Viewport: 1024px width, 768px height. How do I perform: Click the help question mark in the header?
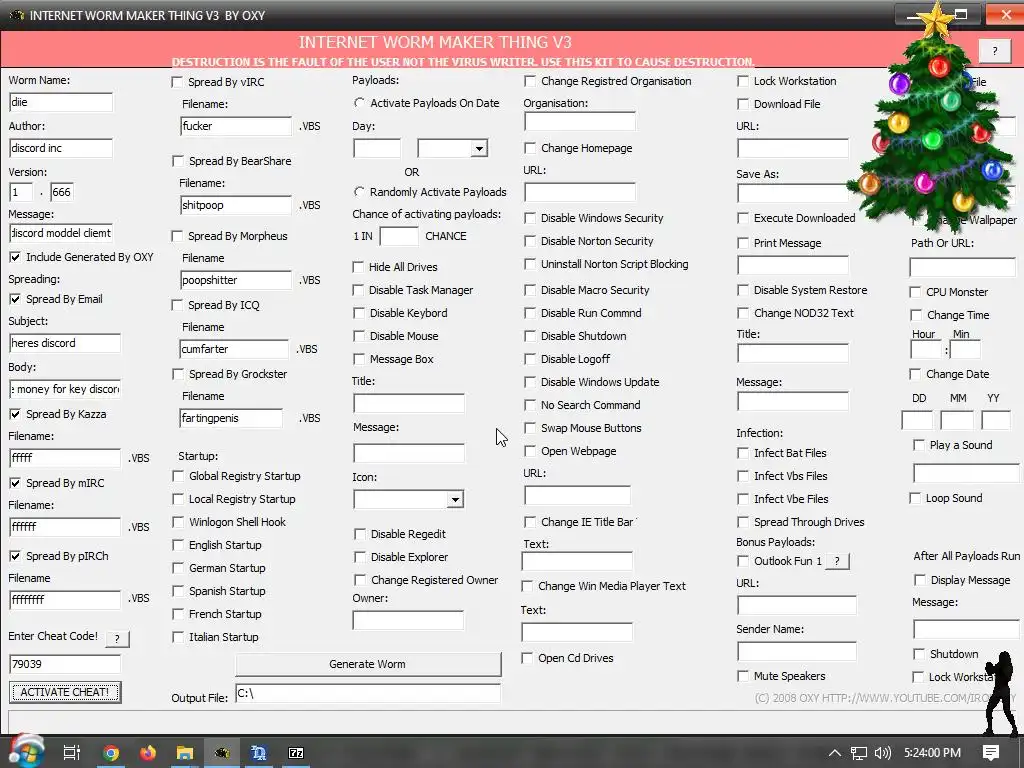(995, 50)
